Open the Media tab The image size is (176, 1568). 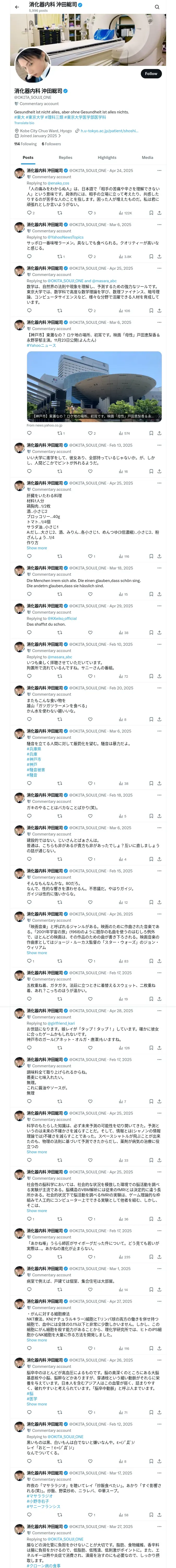tap(148, 157)
